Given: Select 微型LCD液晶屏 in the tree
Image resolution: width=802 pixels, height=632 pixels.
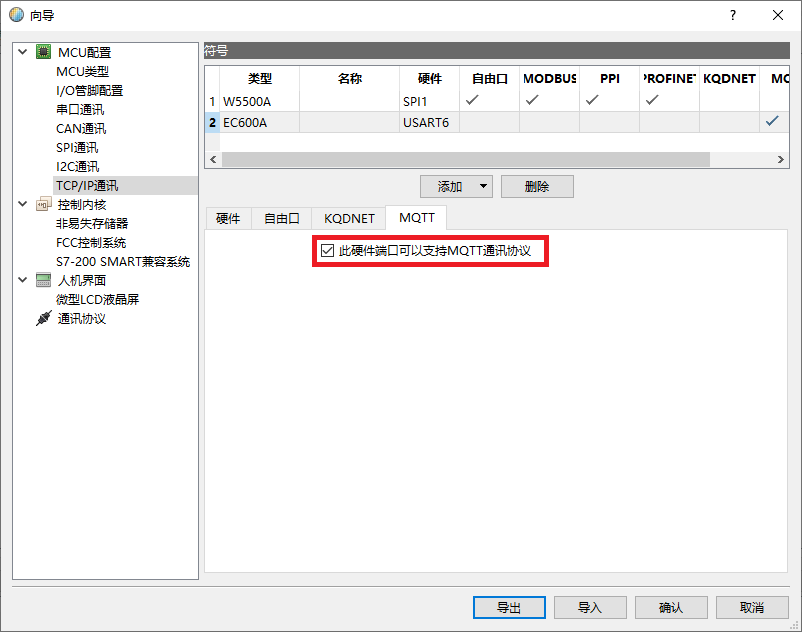Looking at the screenshot, I should point(97,299).
